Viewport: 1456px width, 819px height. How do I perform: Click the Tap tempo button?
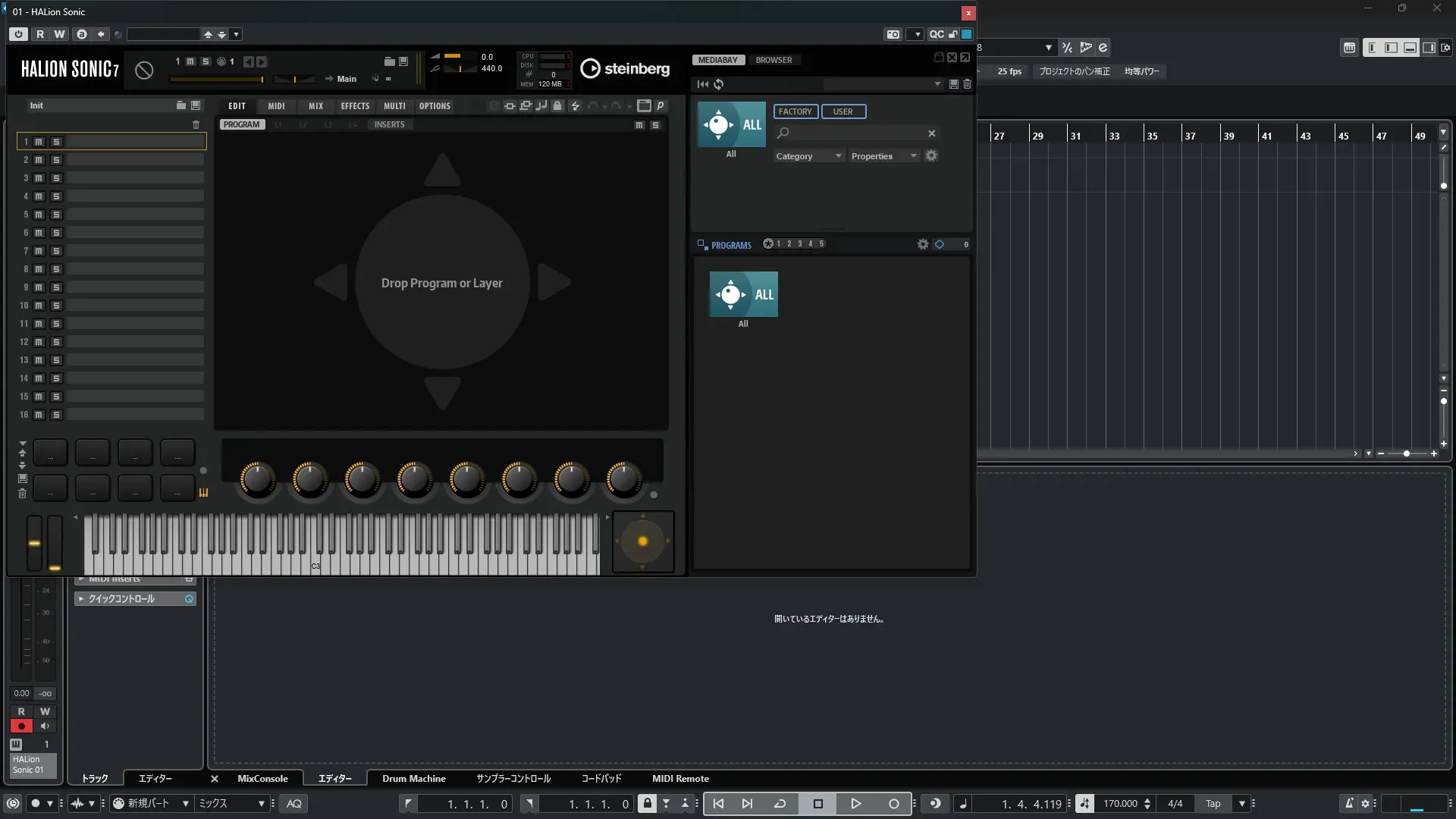1213,804
